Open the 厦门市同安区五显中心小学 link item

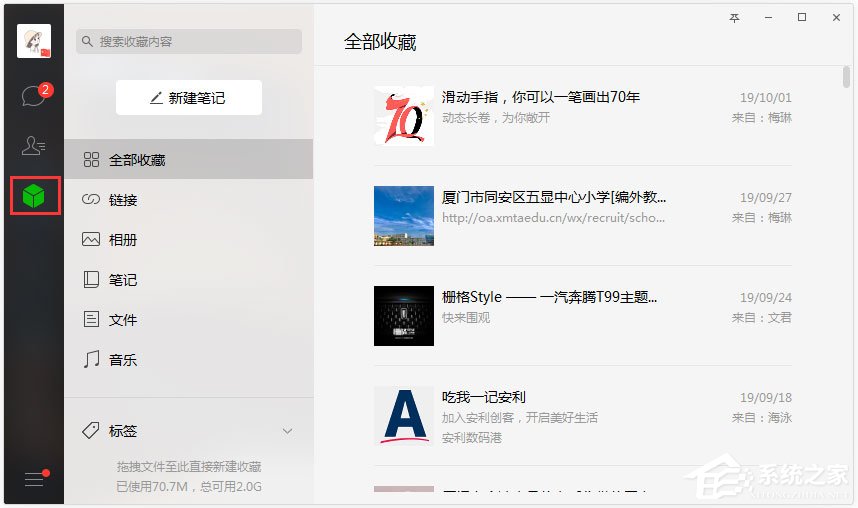[x=553, y=197]
